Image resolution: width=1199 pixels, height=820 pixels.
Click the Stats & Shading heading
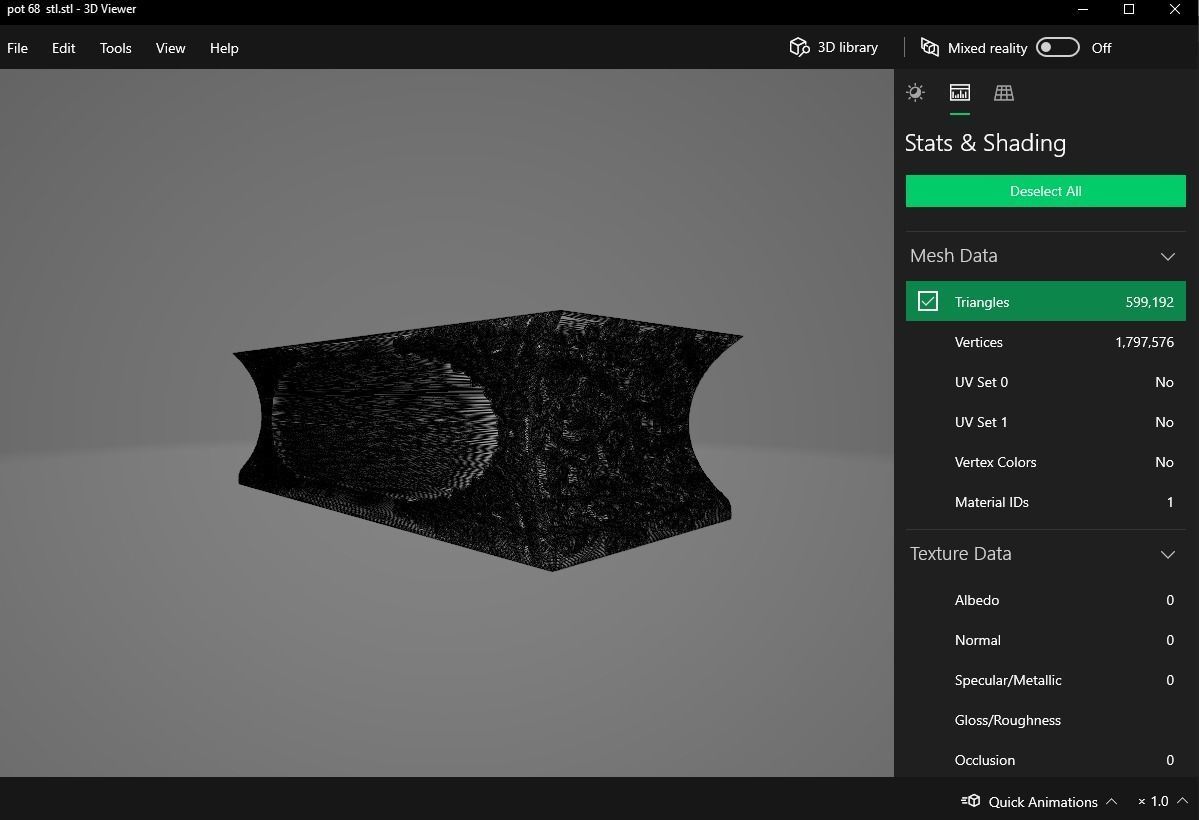(x=985, y=143)
